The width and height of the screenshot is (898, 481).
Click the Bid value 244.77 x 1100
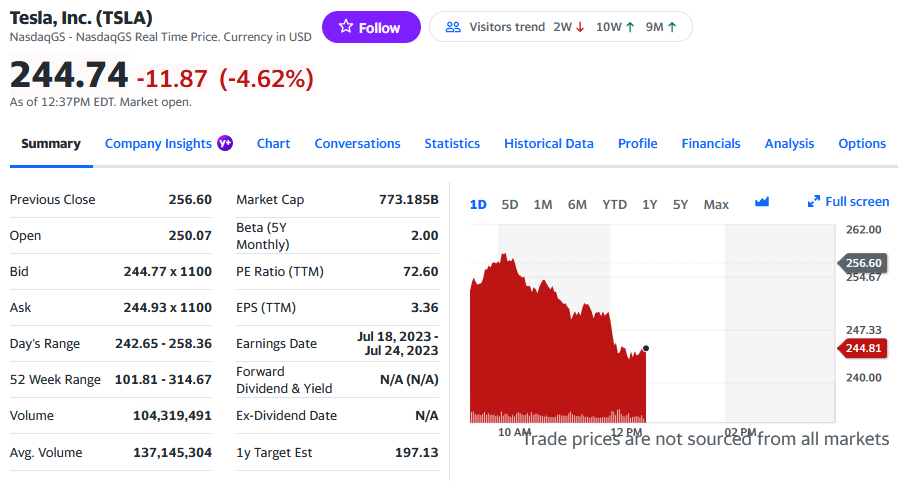click(168, 271)
